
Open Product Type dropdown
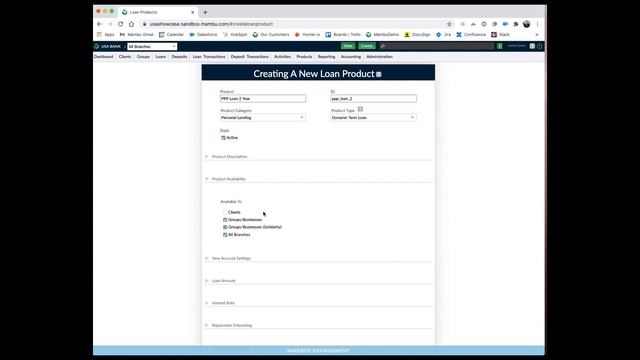(x=373, y=118)
